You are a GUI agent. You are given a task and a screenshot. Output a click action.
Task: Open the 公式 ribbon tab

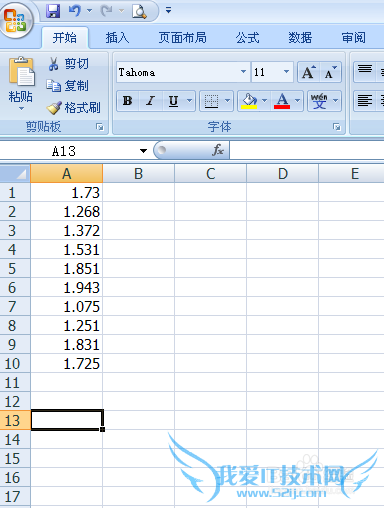coord(248,38)
